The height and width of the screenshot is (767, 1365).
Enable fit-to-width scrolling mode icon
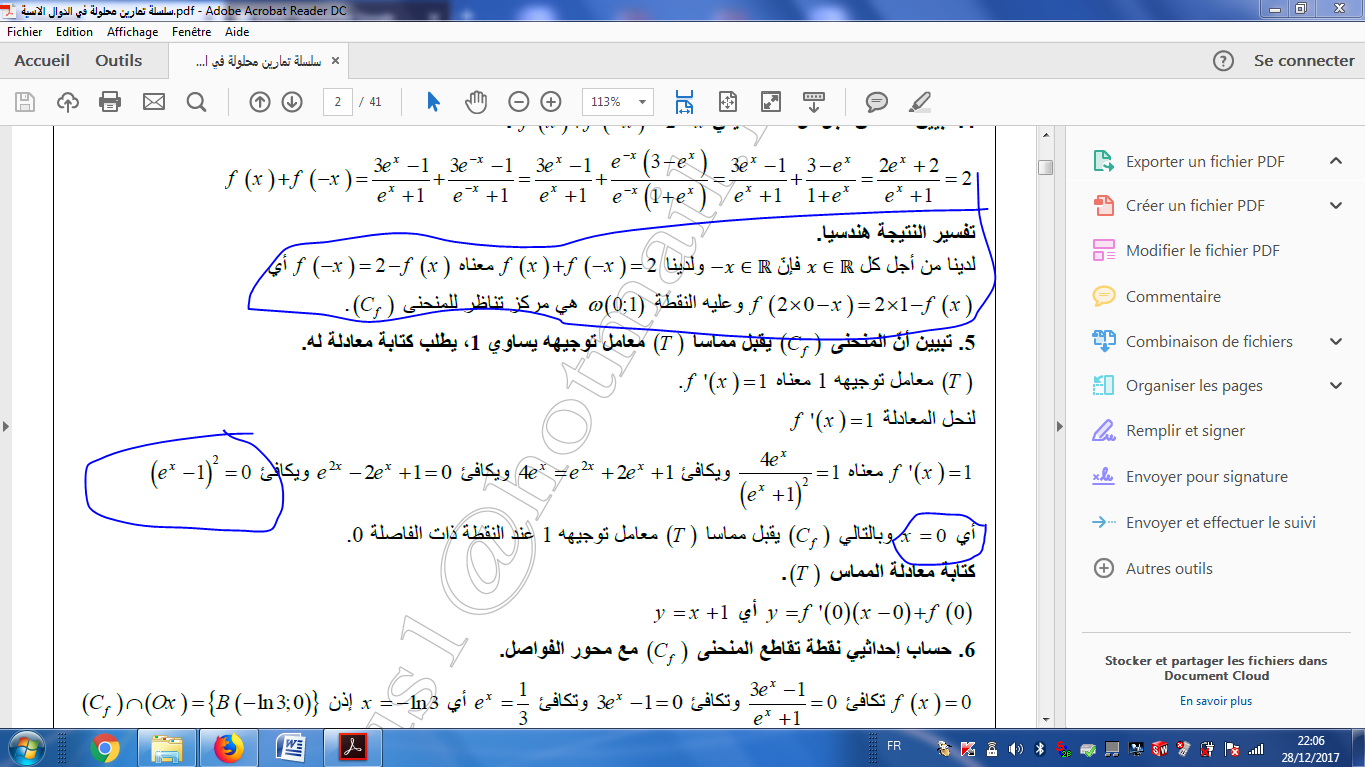coord(685,102)
